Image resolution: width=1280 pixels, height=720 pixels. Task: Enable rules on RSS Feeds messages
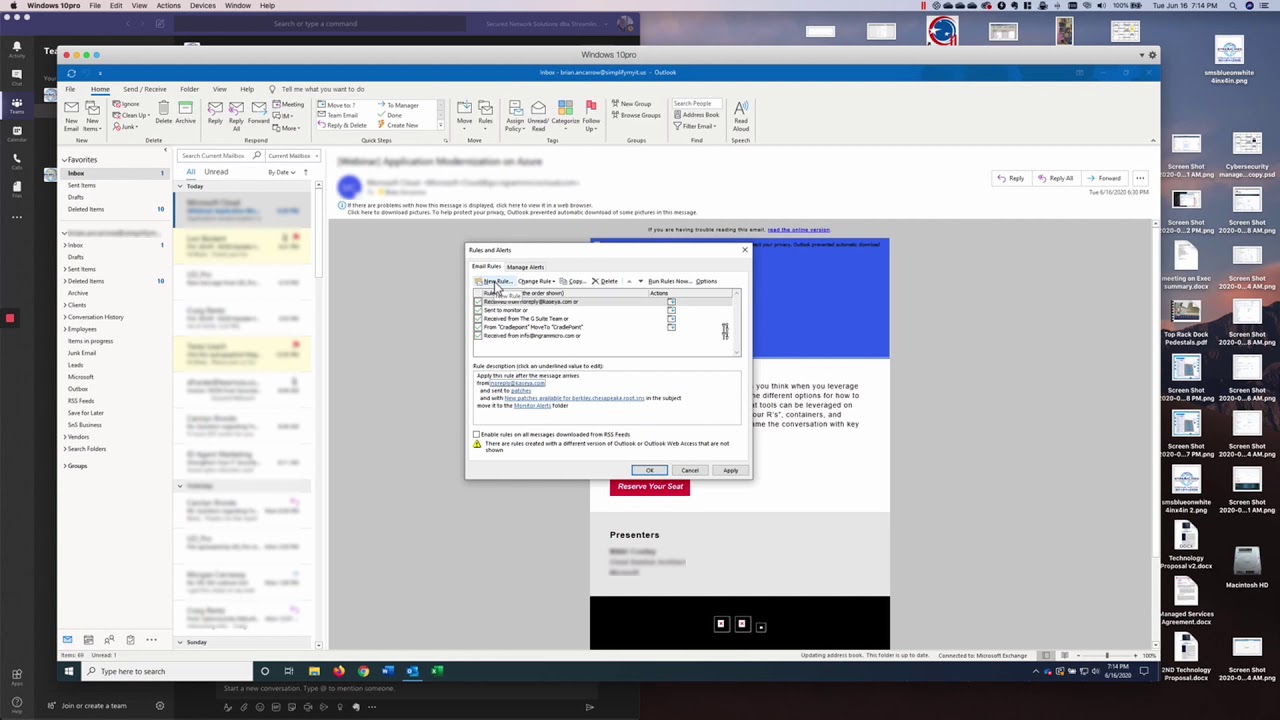pos(477,435)
